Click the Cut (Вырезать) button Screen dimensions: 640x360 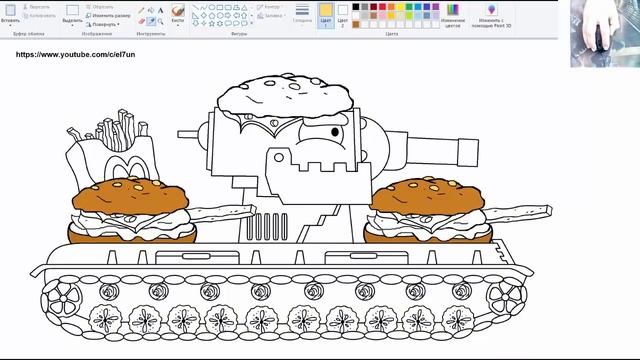[36, 7]
